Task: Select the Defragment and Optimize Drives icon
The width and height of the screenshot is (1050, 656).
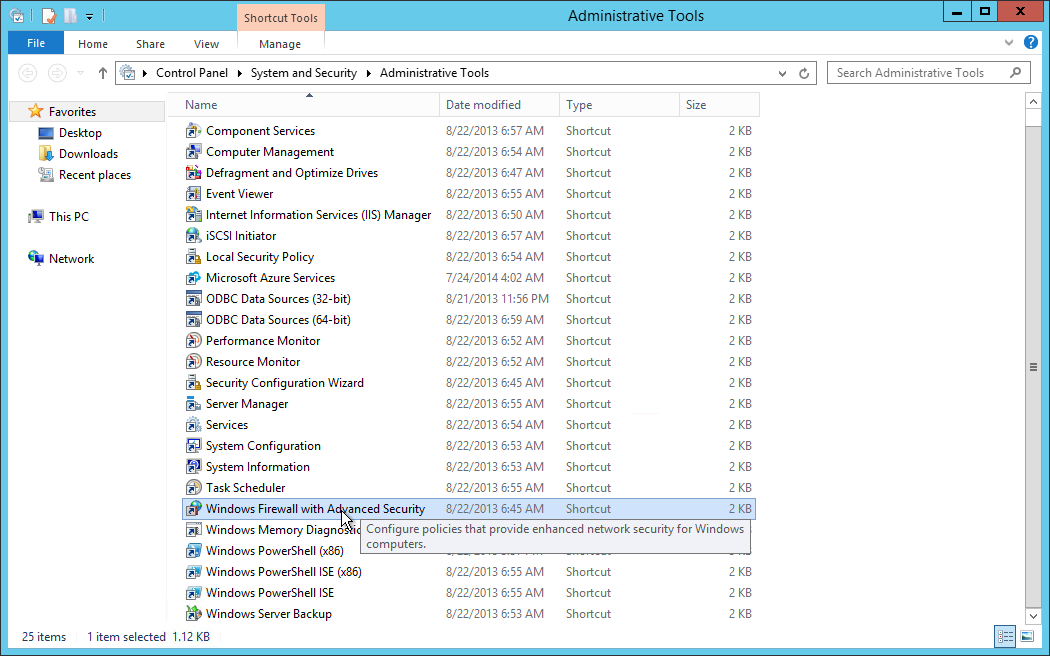Action: pos(194,173)
